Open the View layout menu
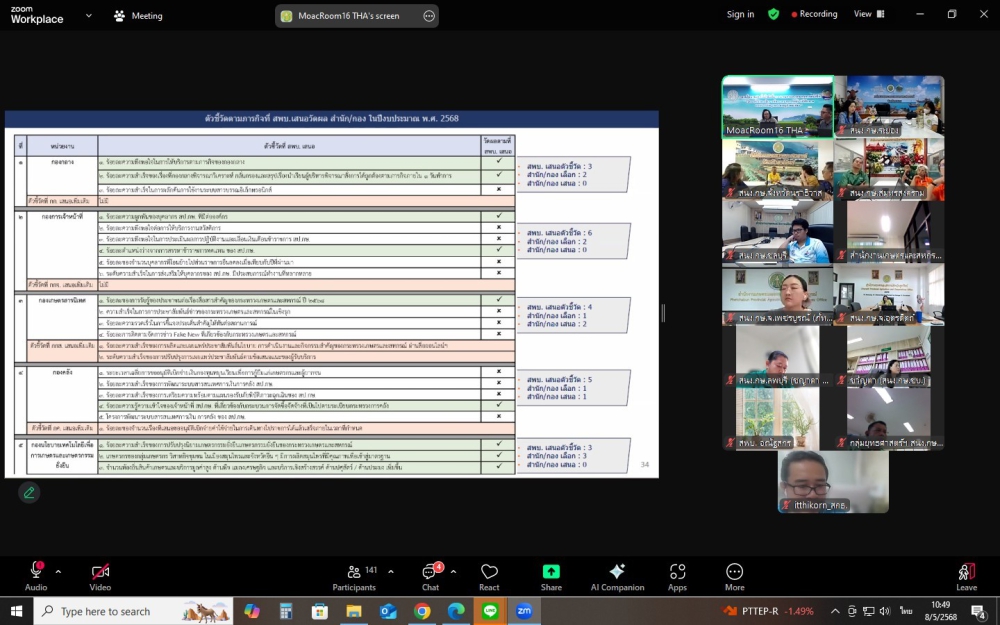 tap(867, 14)
